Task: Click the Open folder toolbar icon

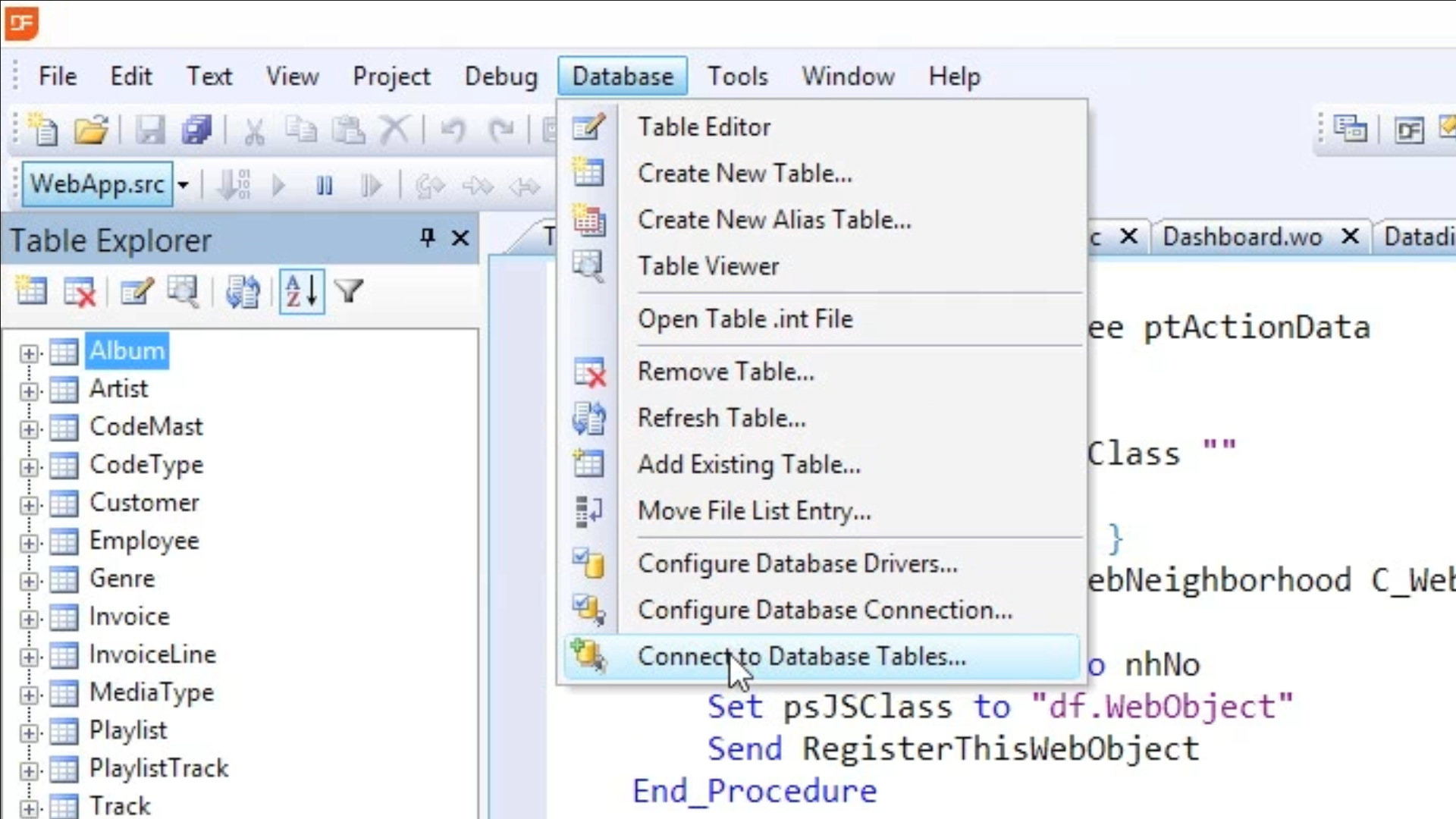Action: pos(91,130)
